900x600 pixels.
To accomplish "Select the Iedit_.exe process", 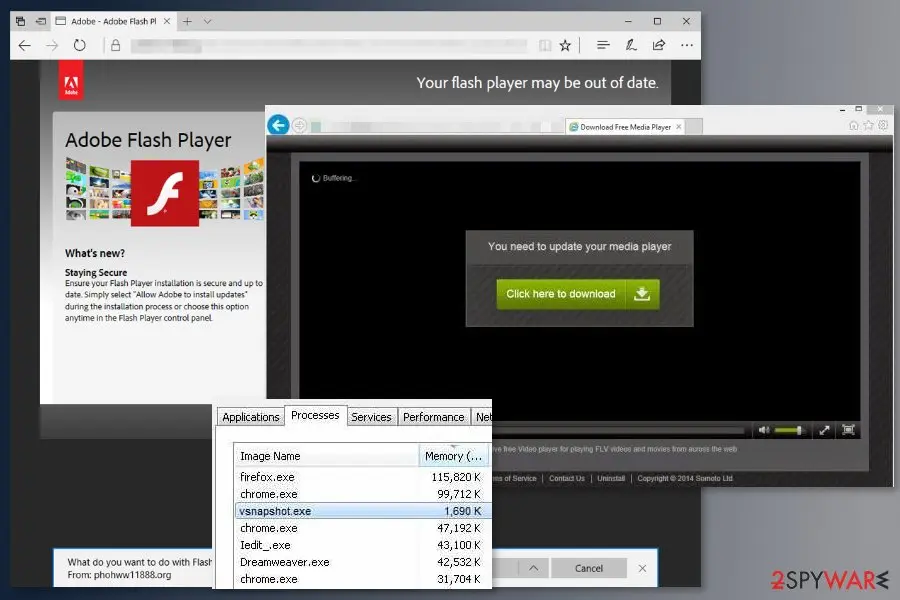I will 362,545.
